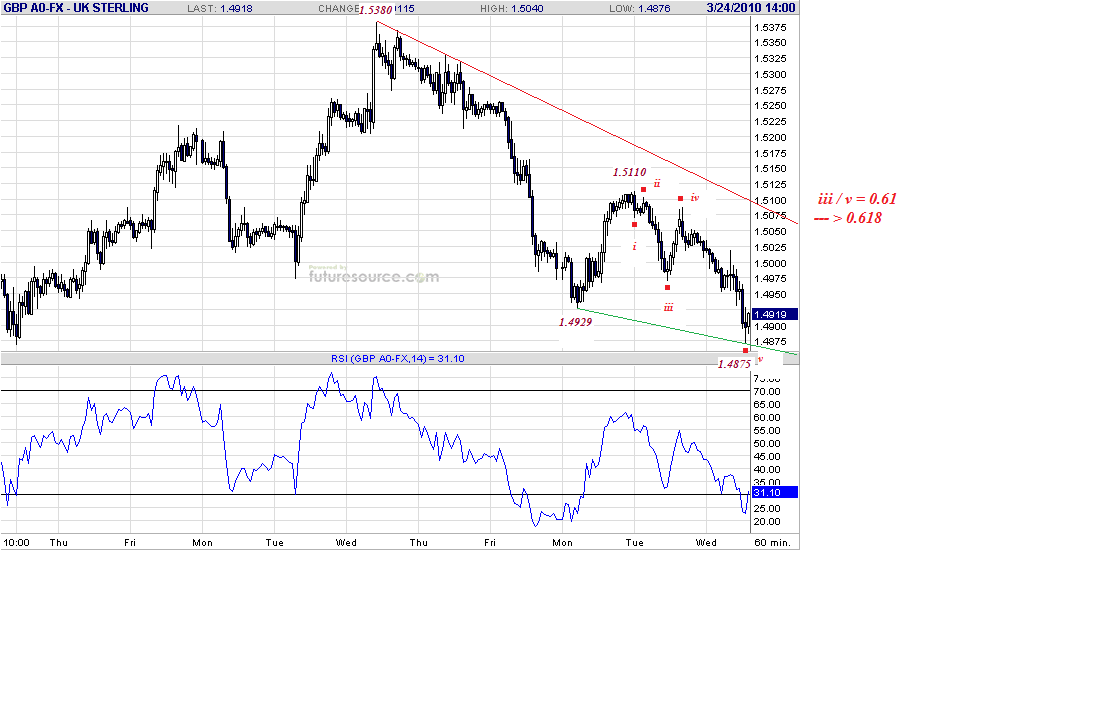The height and width of the screenshot is (710, 1112).
Task: Click the Wed label beside 60 min.
Action: coord(706,543)
